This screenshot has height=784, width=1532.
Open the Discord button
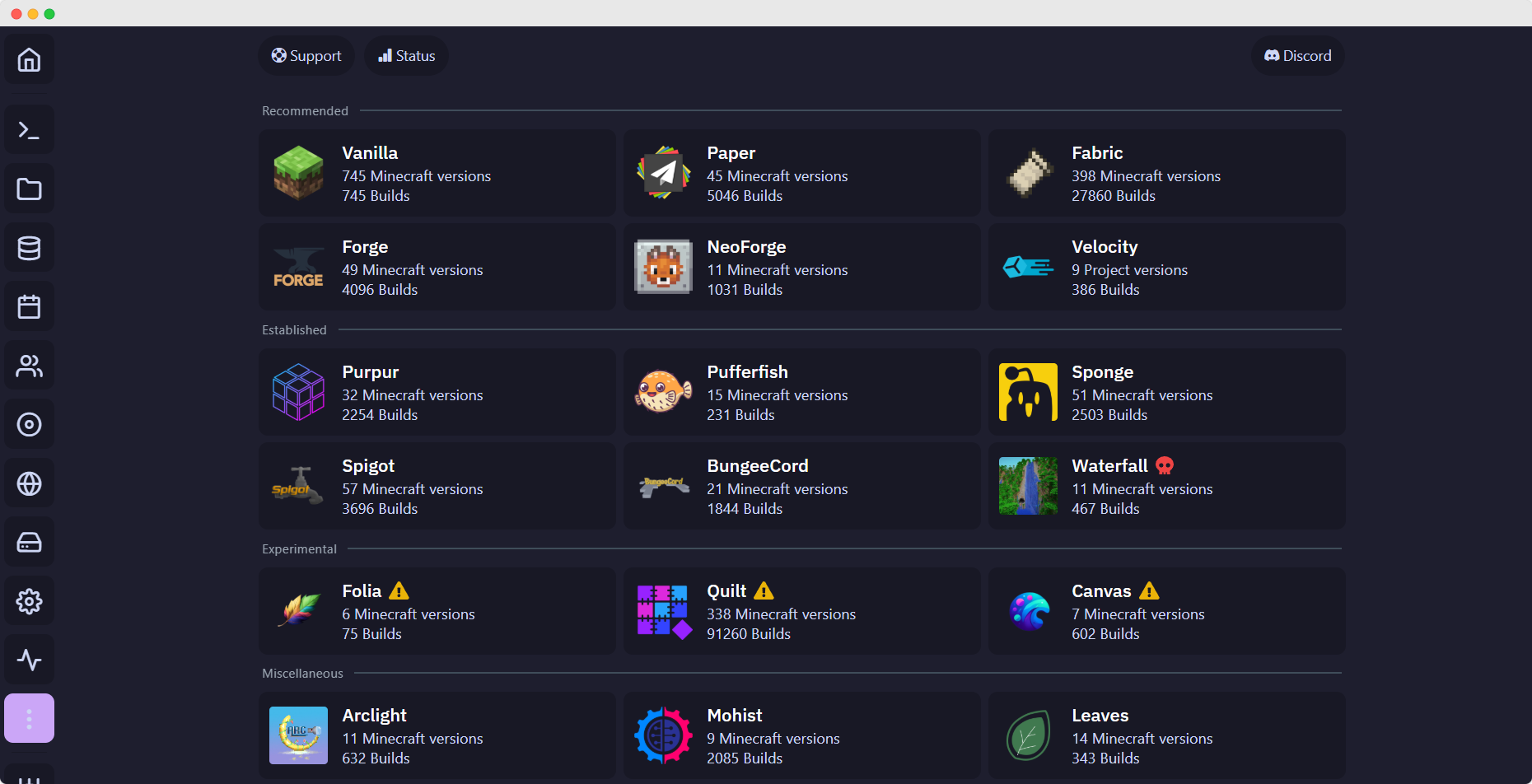(x=1298, y=56)
